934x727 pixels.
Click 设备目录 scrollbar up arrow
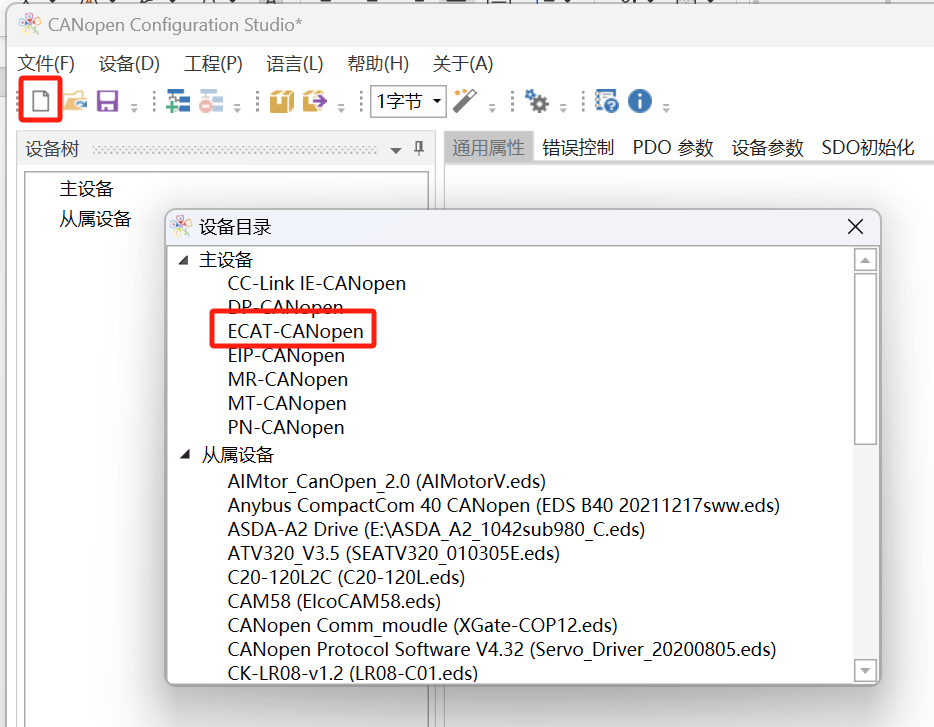tap(865, 260)
